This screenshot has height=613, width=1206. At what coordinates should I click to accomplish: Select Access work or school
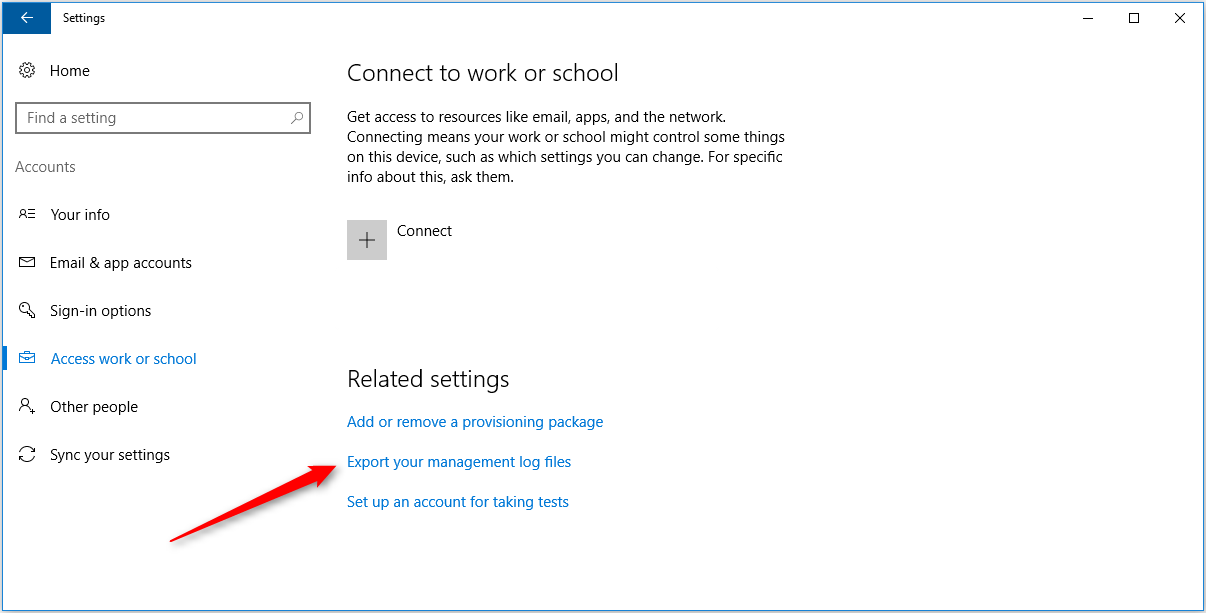pyautogui.click(x=124, y=359)
